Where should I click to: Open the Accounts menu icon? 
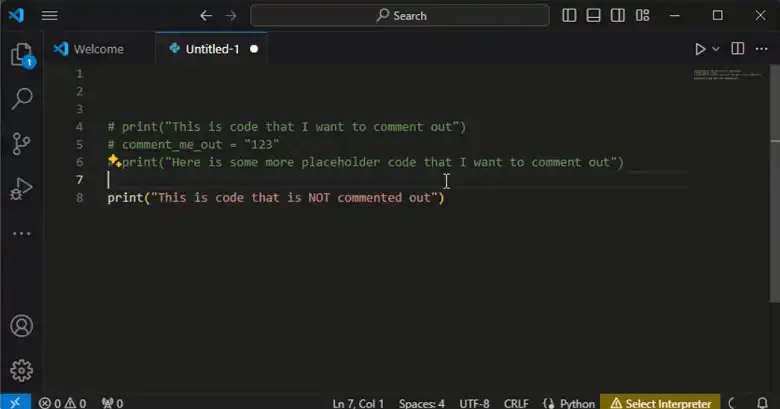[21, 326]
